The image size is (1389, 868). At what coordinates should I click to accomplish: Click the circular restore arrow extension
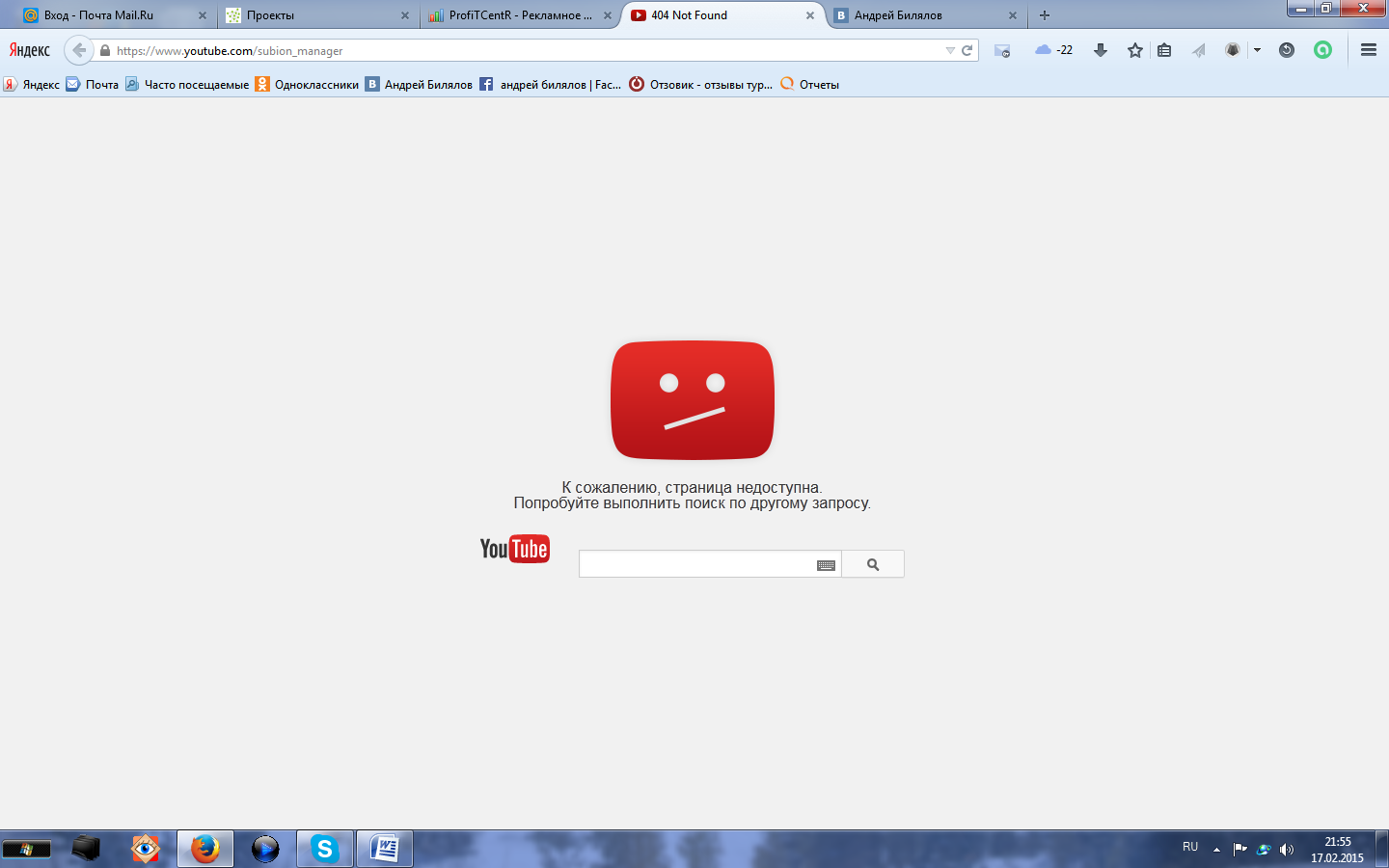(x=1287, y=50)
